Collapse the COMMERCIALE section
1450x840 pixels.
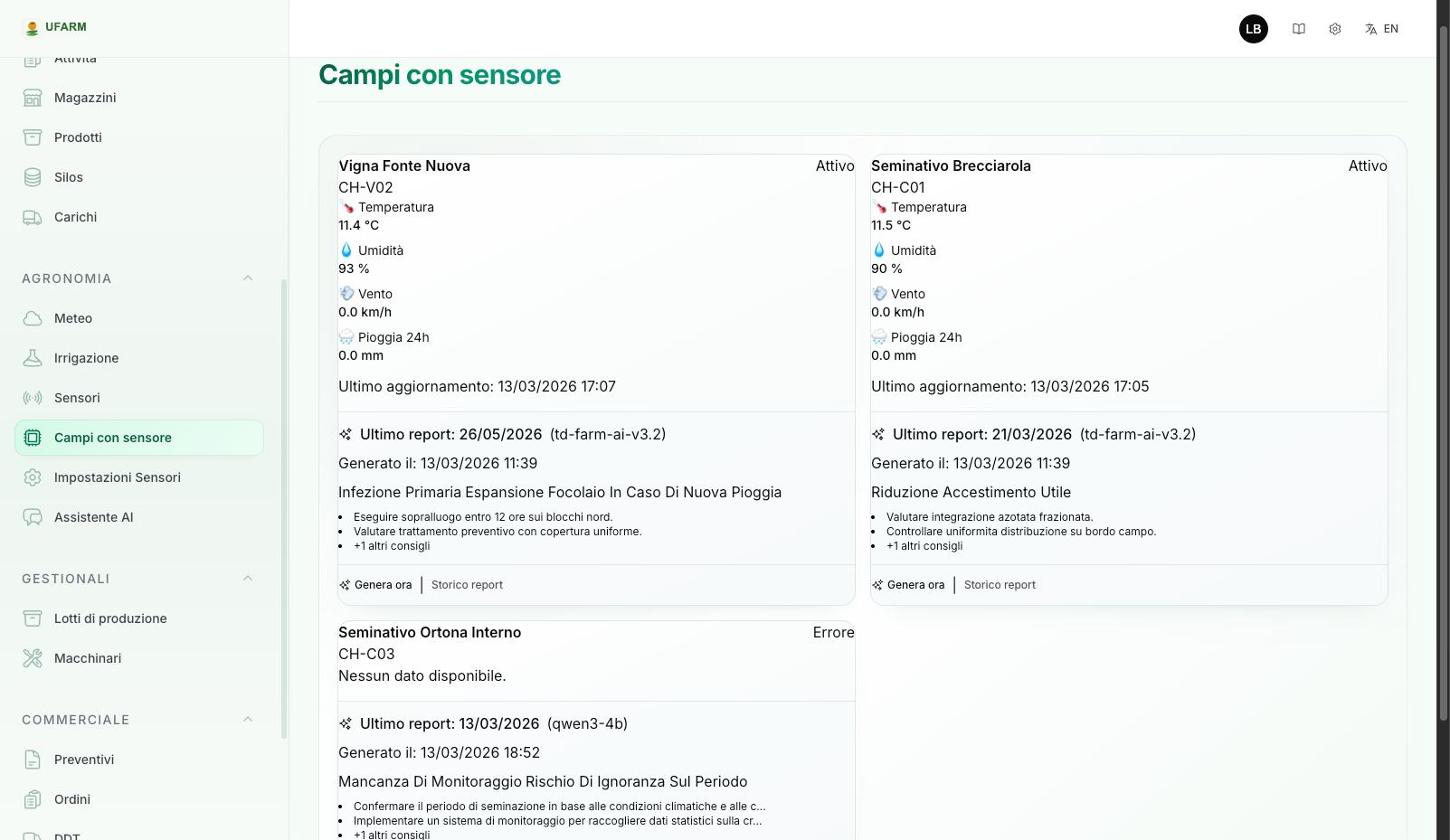248,720
